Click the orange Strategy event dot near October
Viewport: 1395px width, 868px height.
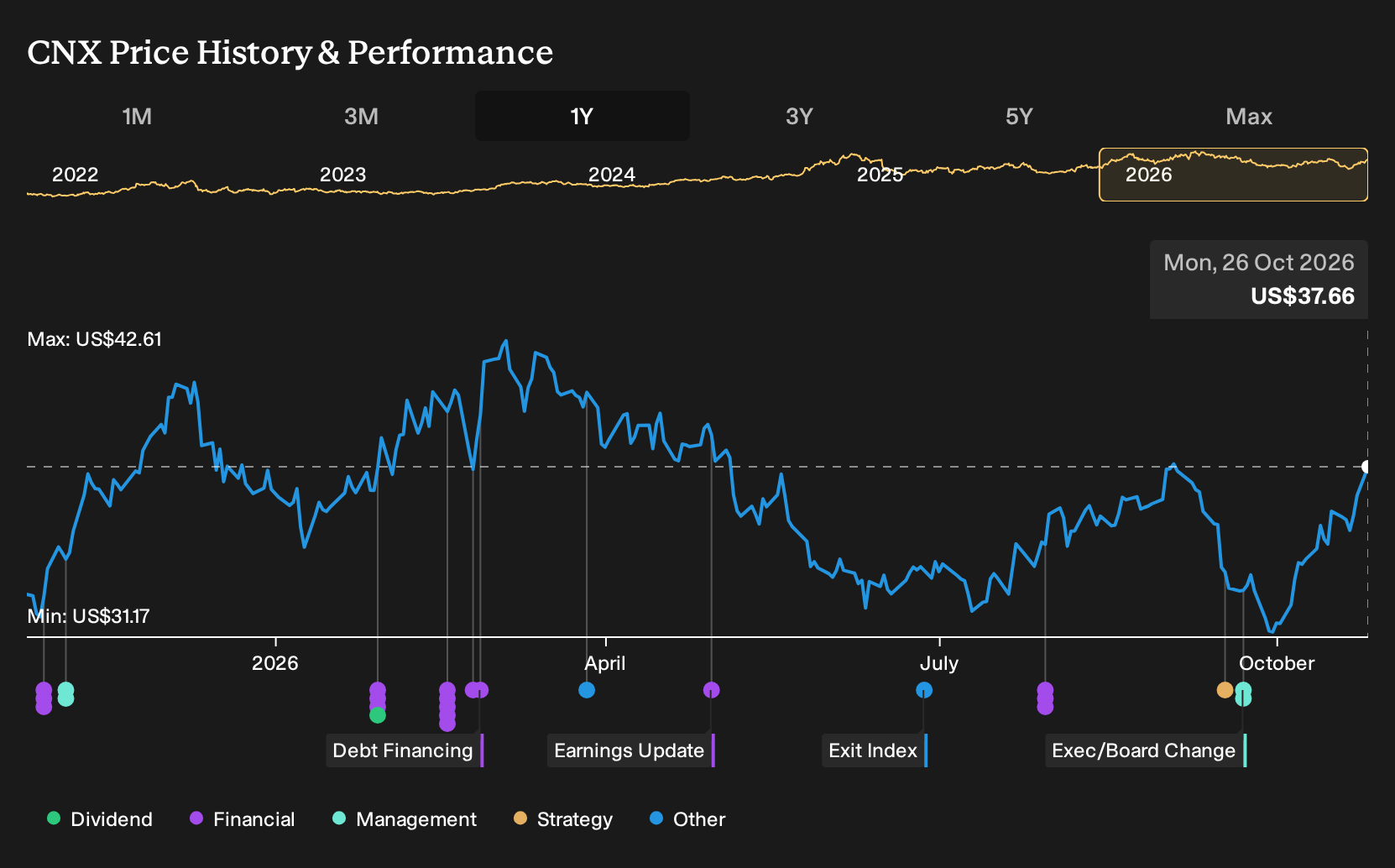click(x=1225, y=690)
